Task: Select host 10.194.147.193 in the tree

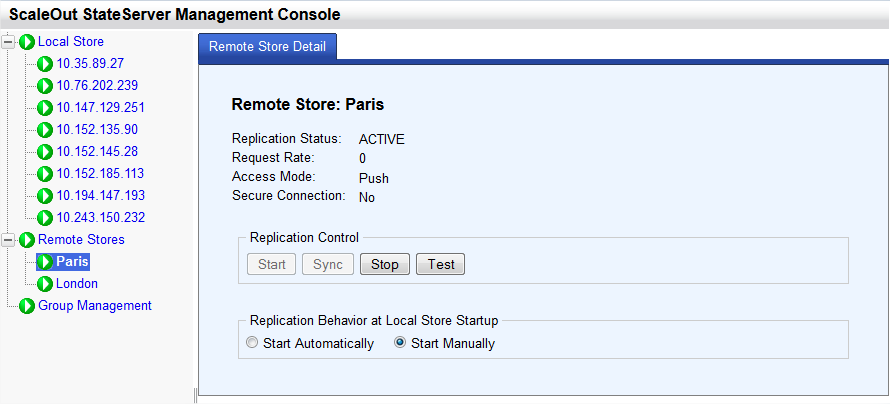Action: tap(101, 196)
